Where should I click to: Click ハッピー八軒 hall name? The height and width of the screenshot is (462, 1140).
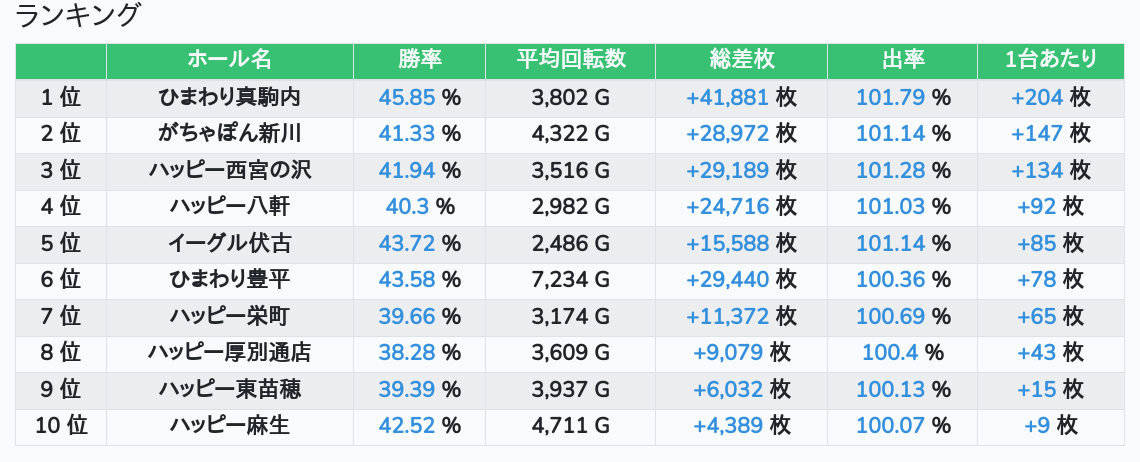(229, 207)
